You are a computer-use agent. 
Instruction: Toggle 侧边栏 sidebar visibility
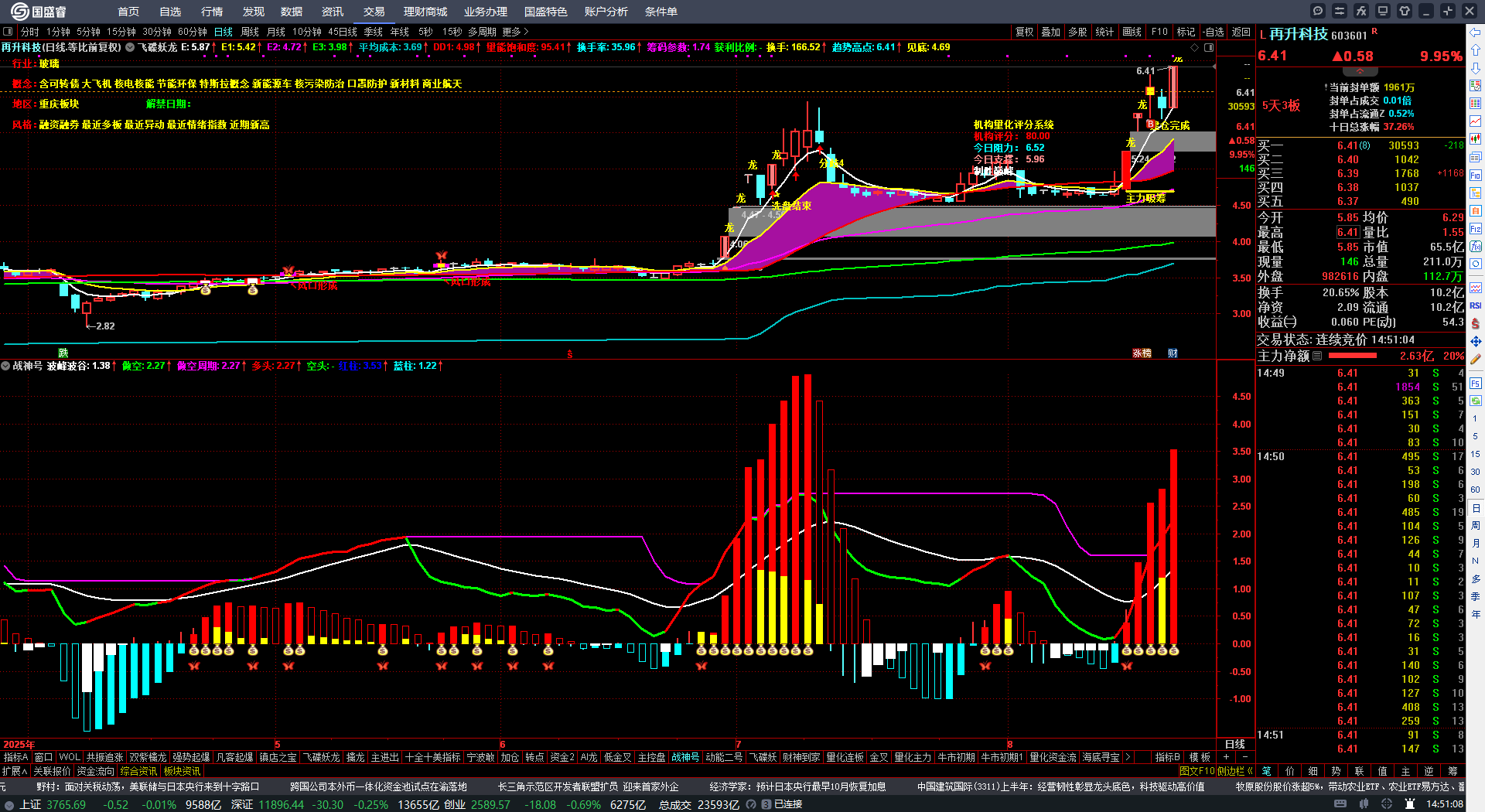click(x=1235, y=771)
